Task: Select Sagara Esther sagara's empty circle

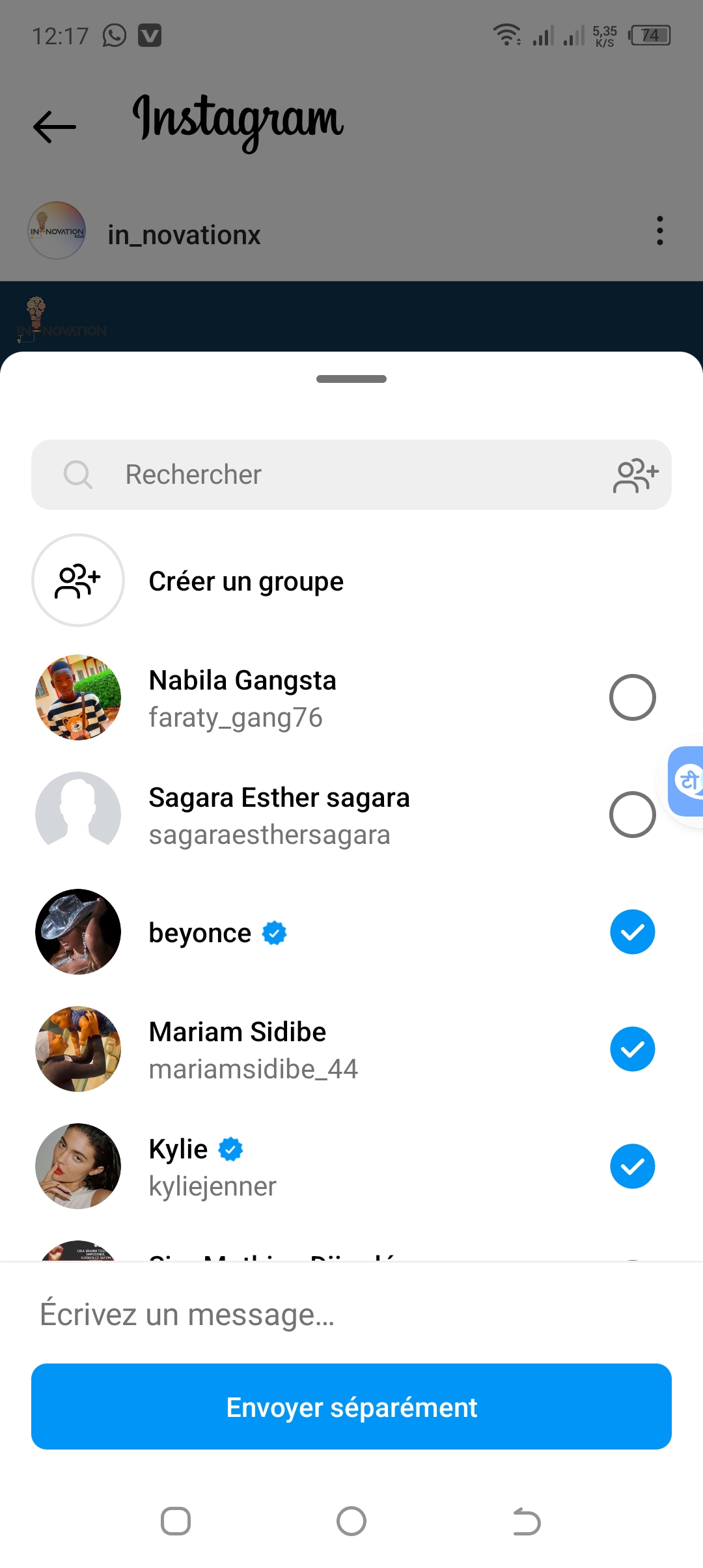Action: pos(632,815)
